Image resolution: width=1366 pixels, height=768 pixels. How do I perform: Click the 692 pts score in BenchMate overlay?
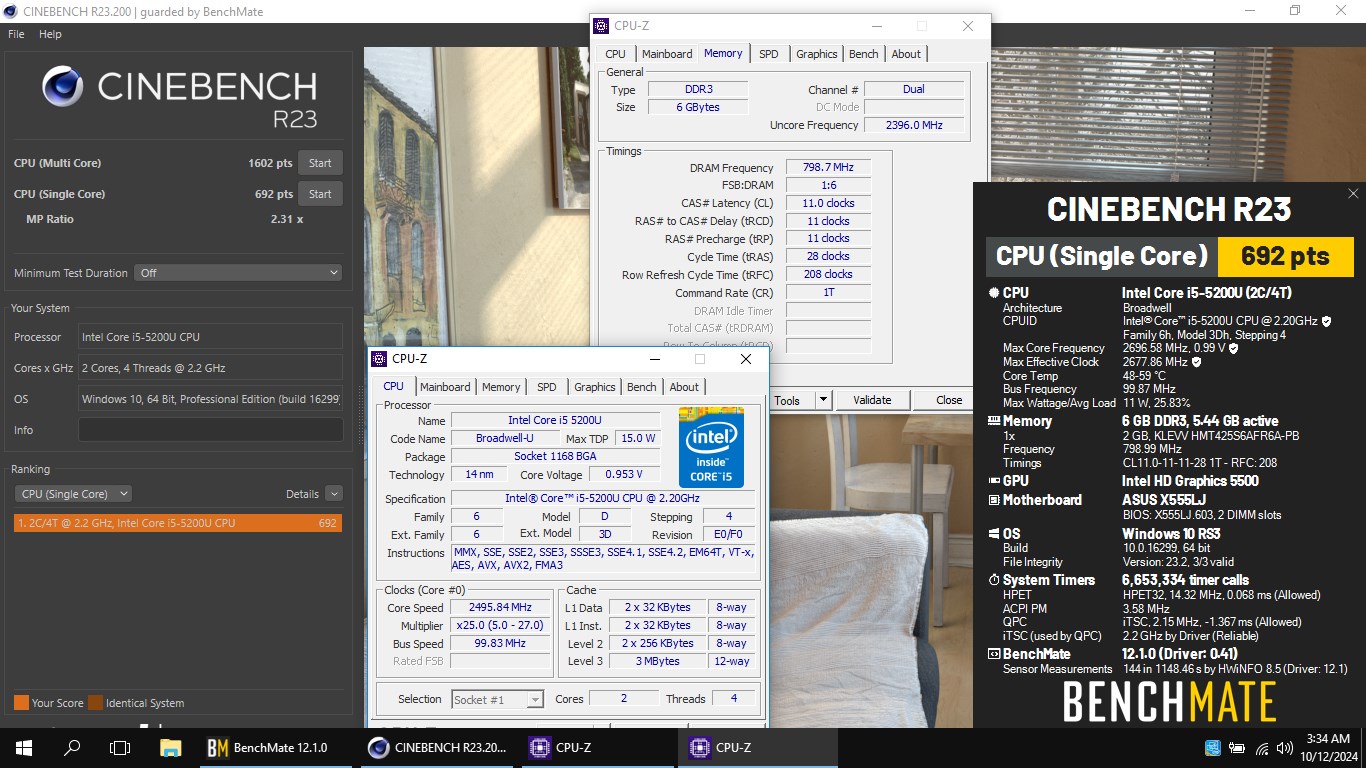[x=1285, y=256]
